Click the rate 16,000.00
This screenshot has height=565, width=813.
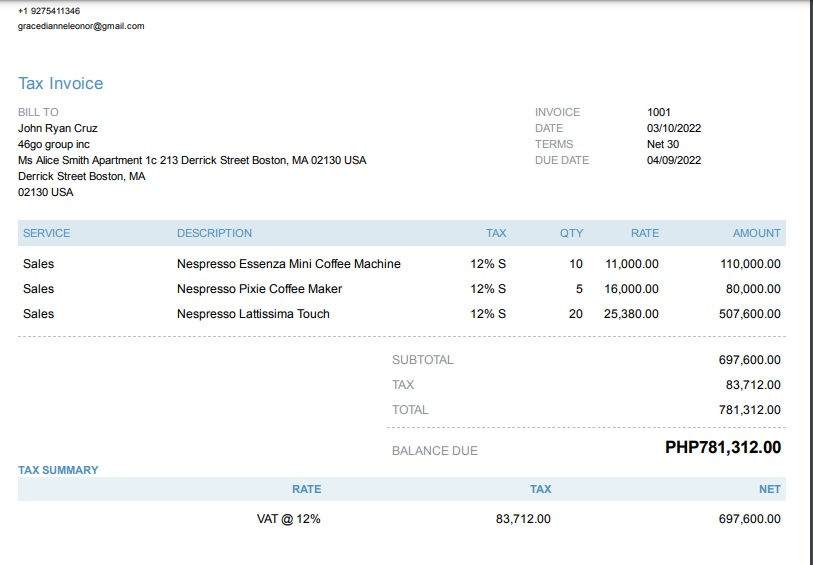(631, 289)
